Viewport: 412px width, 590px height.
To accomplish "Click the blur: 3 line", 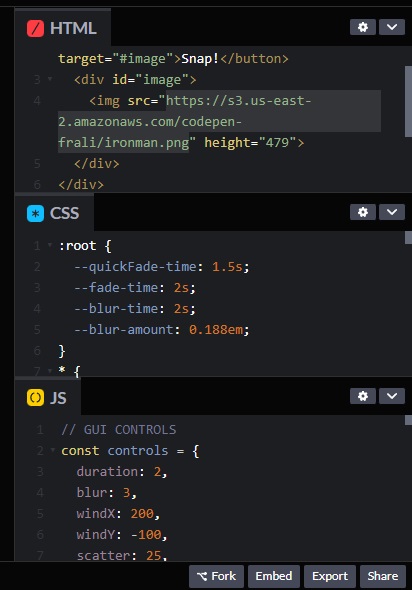I will [x=106, y=493].
